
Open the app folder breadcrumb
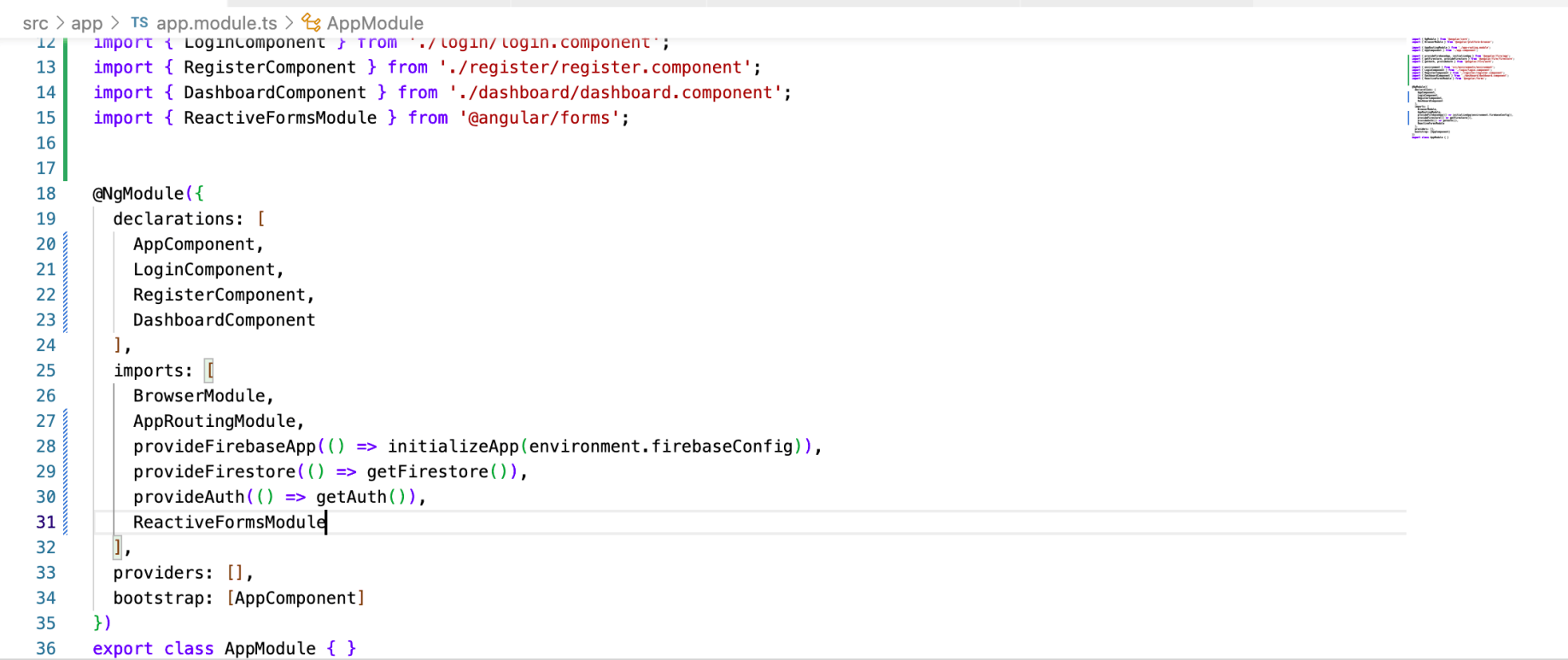[86, 23]
